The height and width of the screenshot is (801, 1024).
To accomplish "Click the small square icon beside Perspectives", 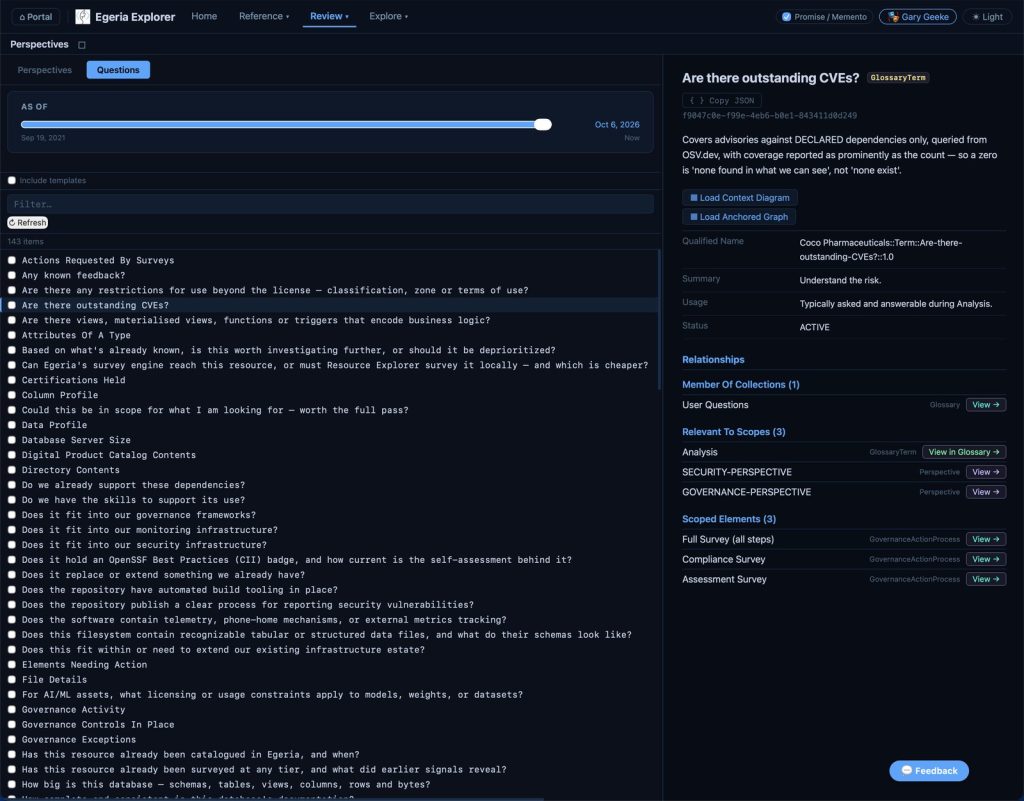I will [82, 45].
